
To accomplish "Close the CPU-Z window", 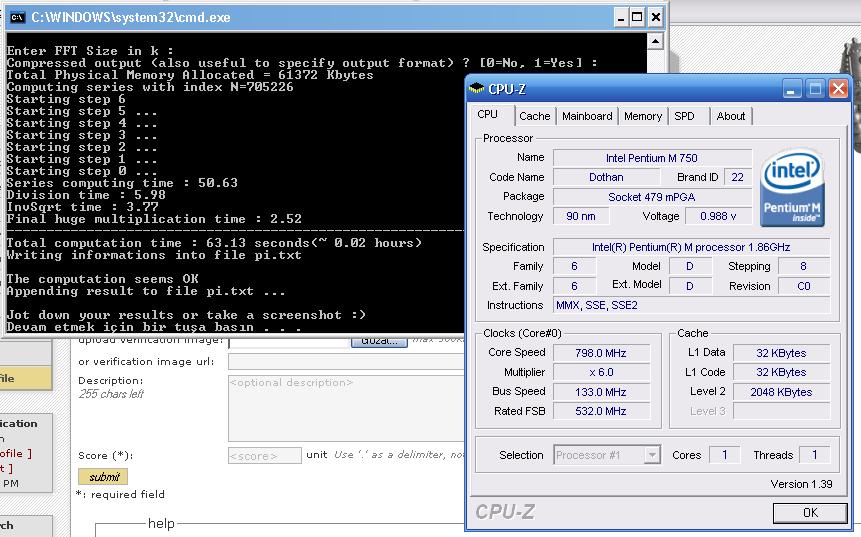I will pos(838,89).
